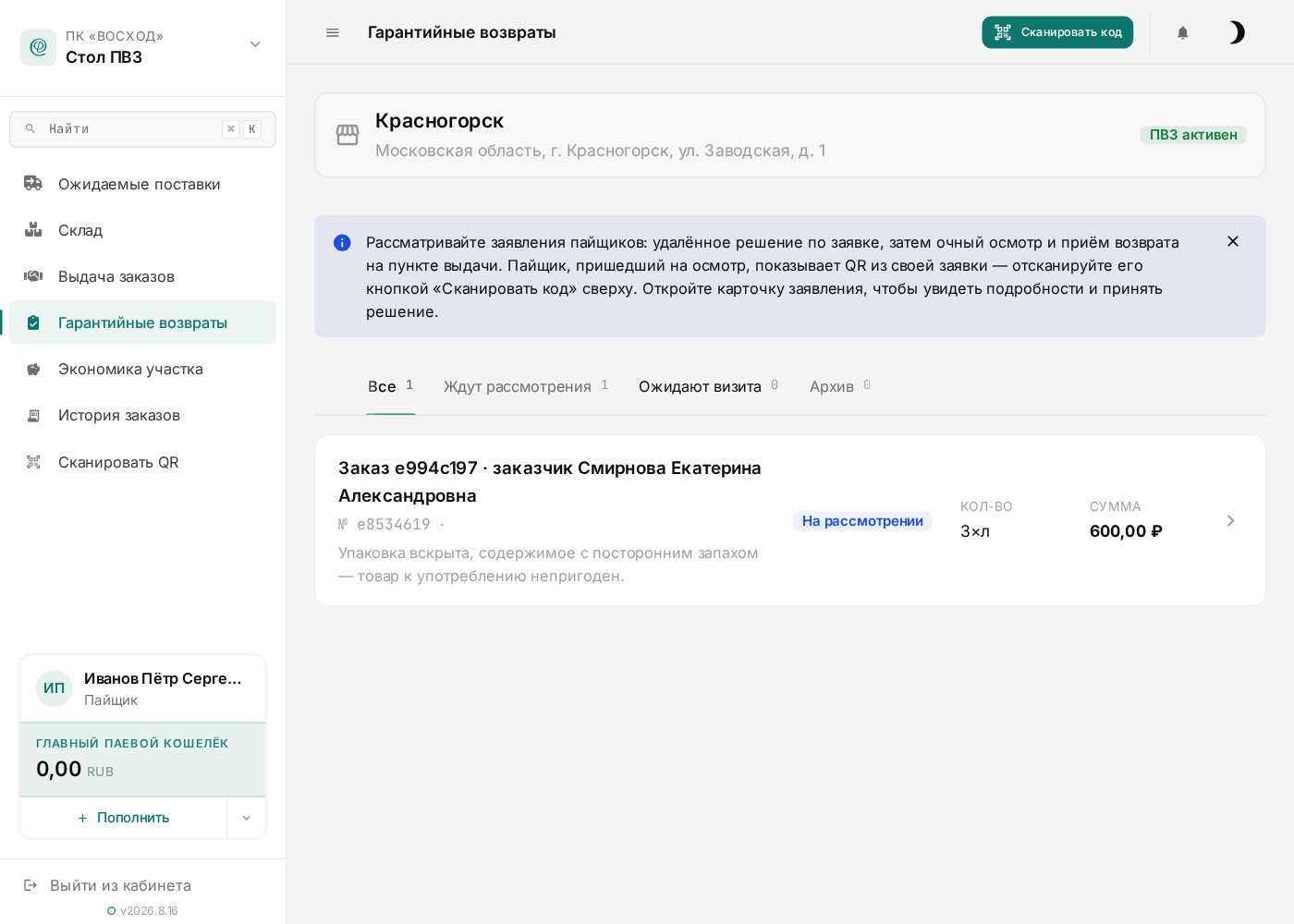Image resolution: width=1294 pixels, height=924 pixels.
Task: Click the QR icon inside Сканировать код button
Action: [1003, 32]
